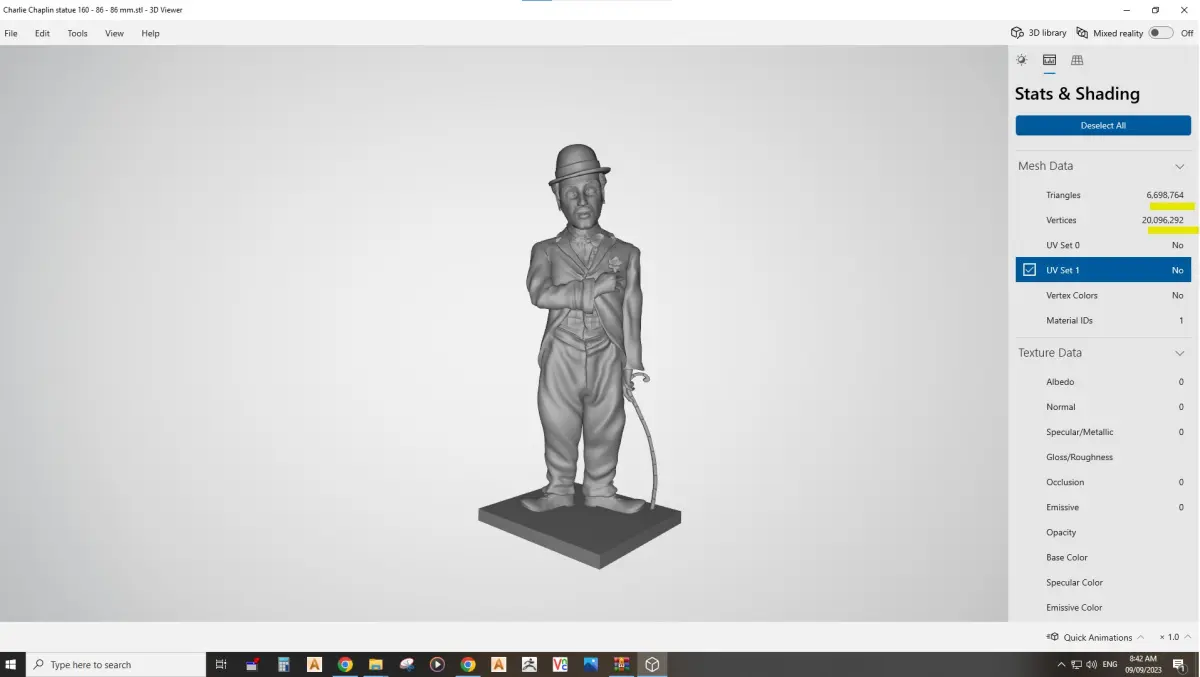1200x677 pixels.
Task: Open the 3D library
Action: 1039,33
